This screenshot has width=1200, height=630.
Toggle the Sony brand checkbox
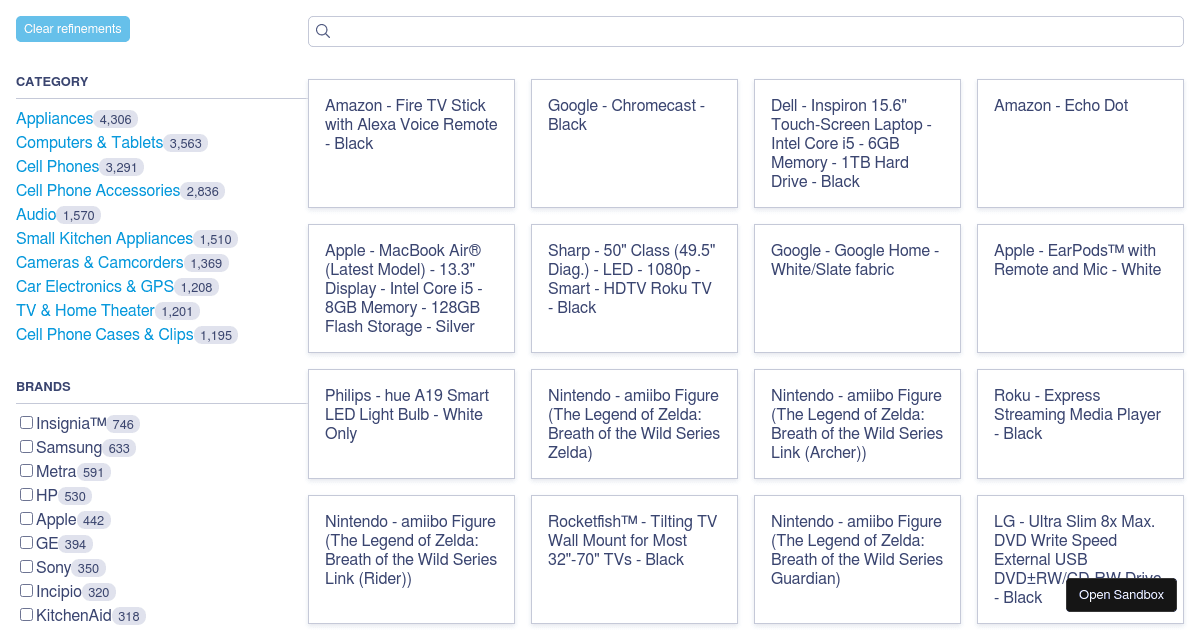(x=27, y=567)
